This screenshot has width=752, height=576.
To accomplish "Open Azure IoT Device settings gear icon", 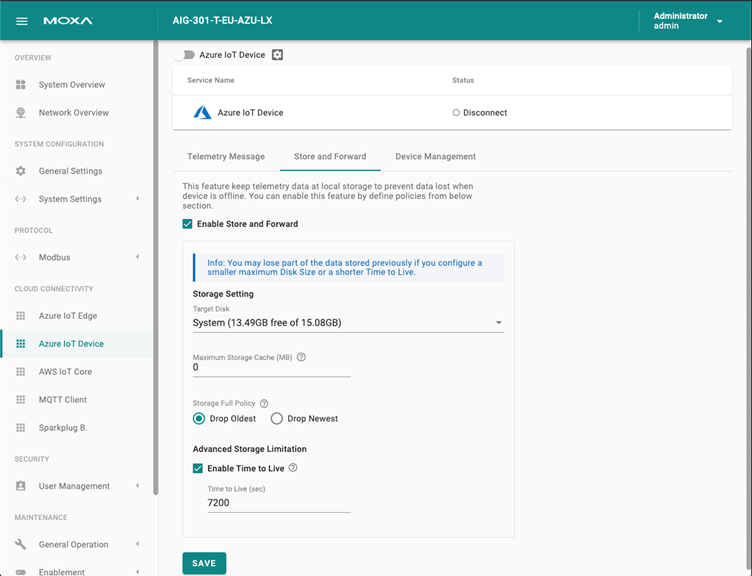I will [277, 55].
